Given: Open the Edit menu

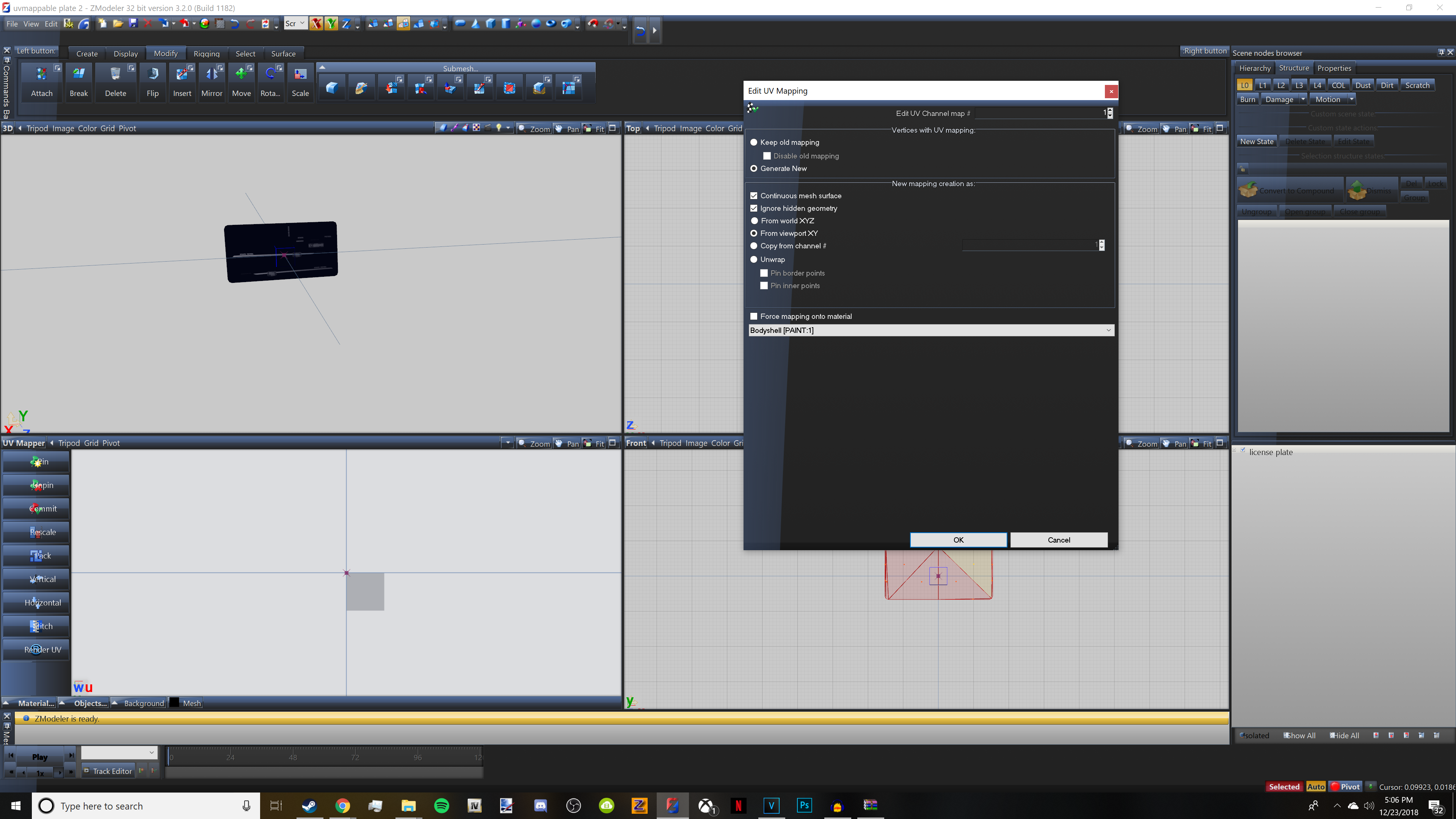Looking at the screenshot, I should pyautogui.click(x=51, y=24).
